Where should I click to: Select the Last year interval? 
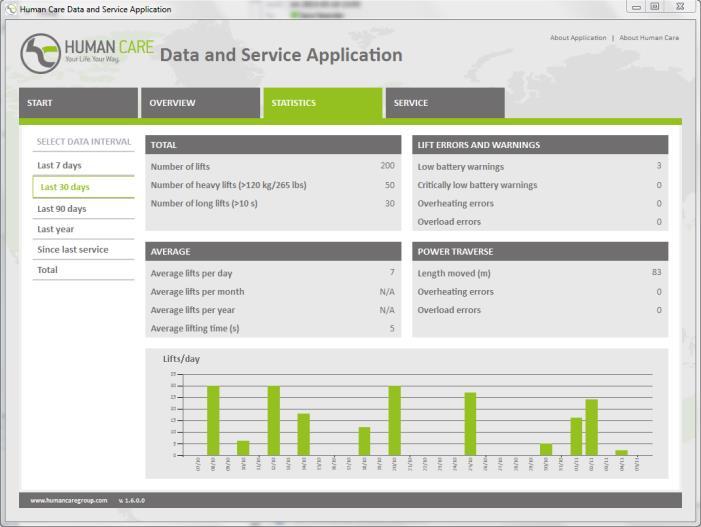(83, 229)
